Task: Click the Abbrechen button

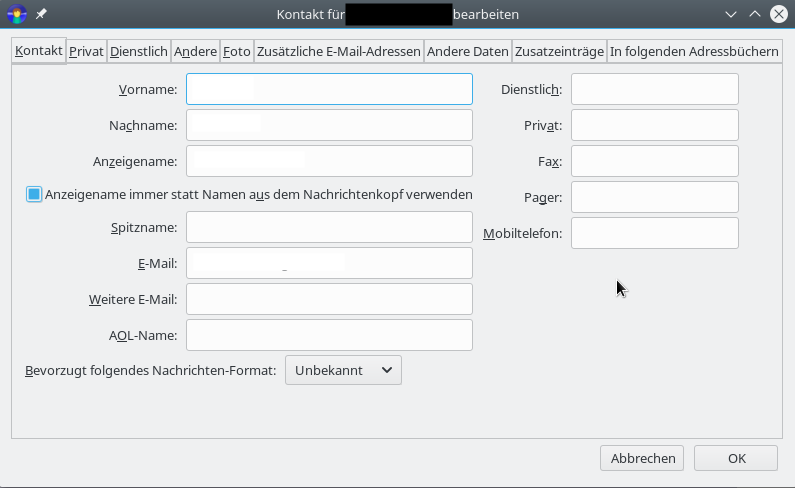Action: [643, 458]
